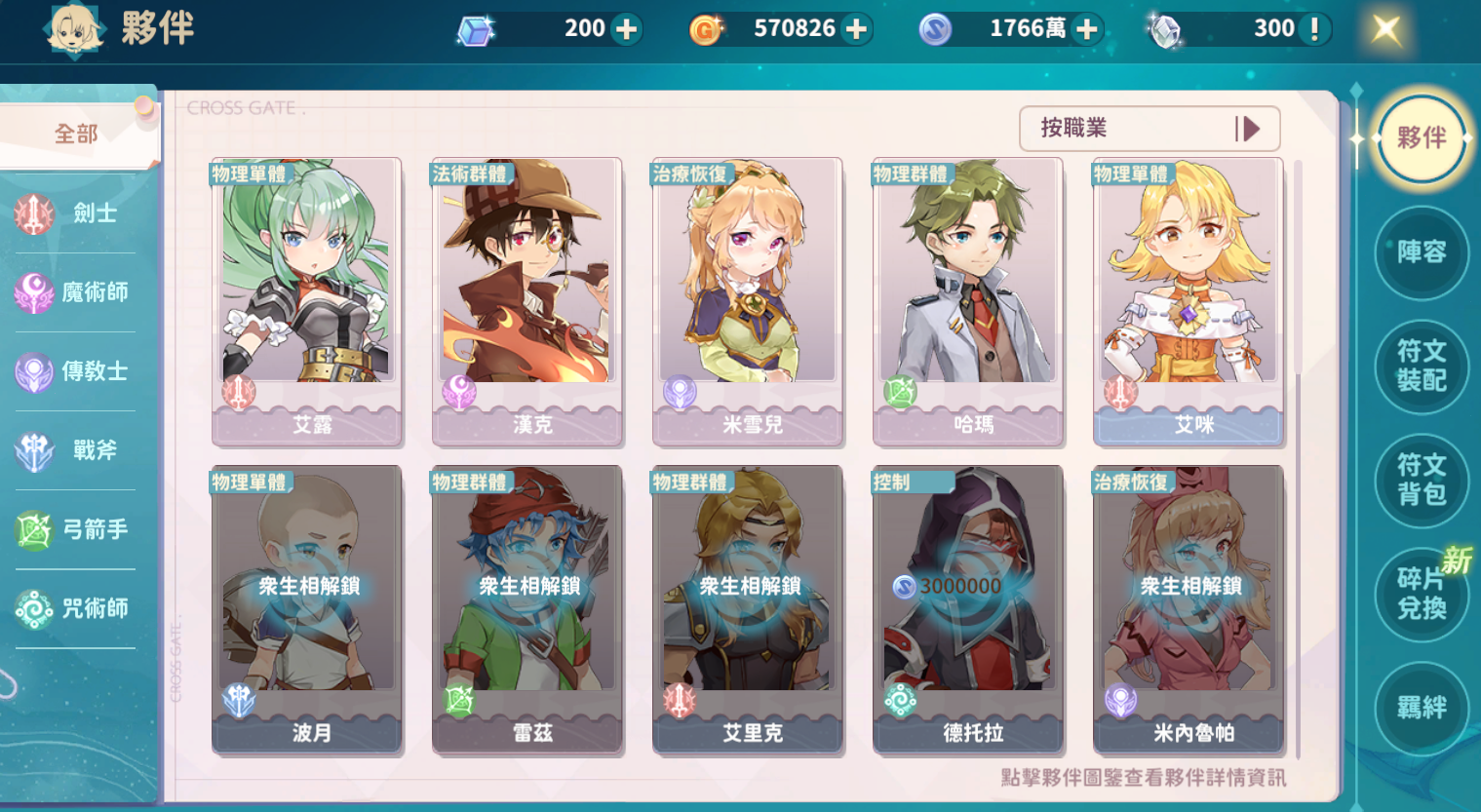The image size is (1481, 812).
Task: Select the 魔術師 class filter
Action: pos(75,291)
